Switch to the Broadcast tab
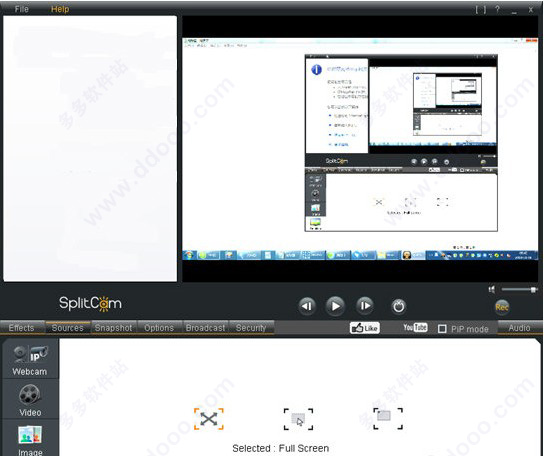This screenshot has height=456, width=545. [205, 328]
